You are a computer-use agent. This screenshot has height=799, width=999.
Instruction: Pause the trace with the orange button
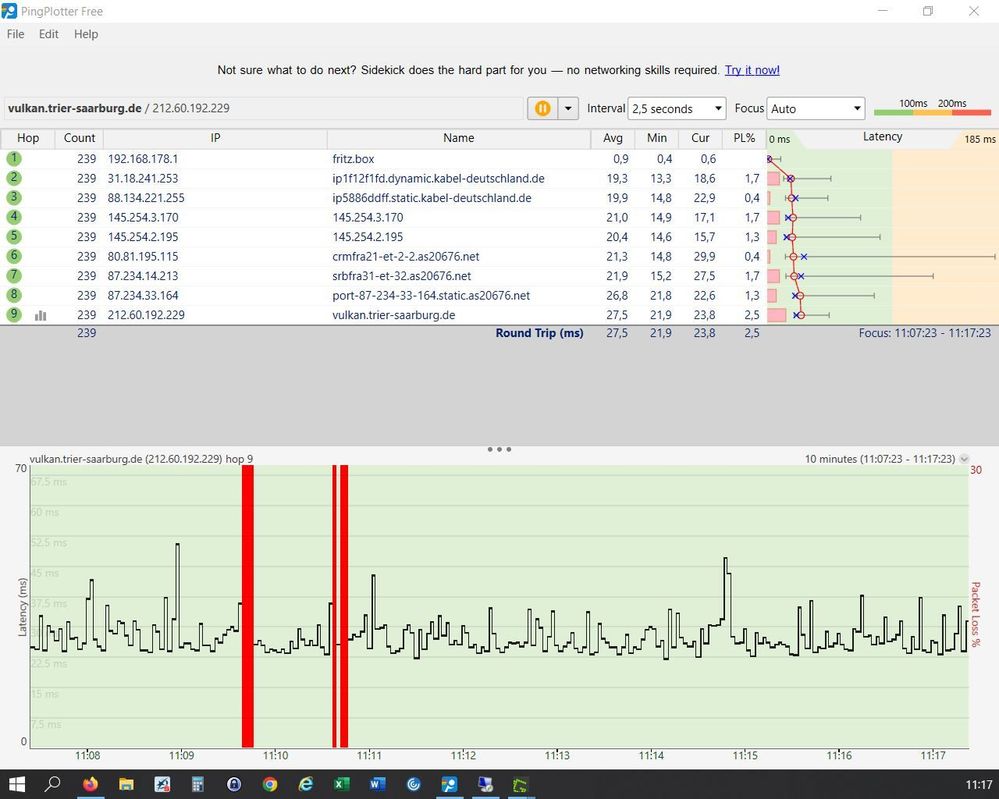(542, 108)
